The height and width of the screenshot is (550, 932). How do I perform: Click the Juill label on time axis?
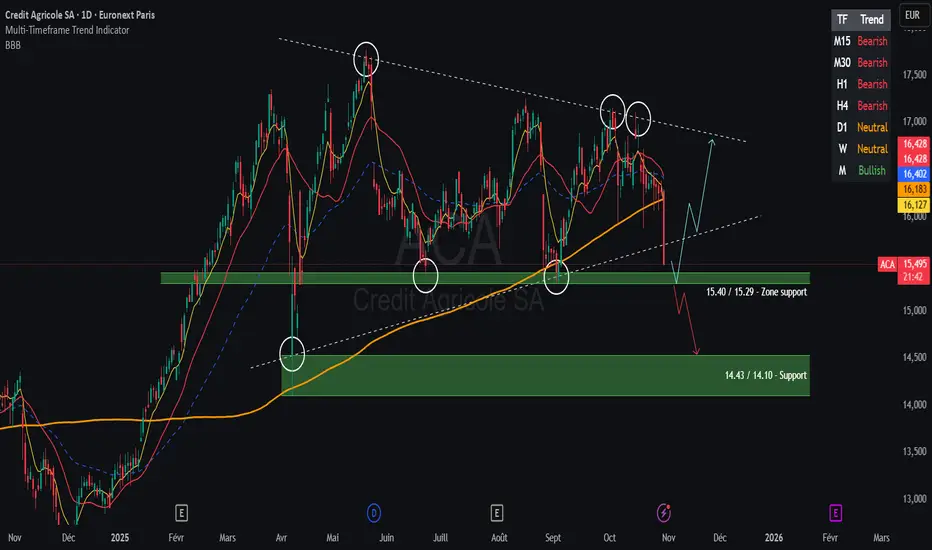pyautogui.click(x=440, y=538)
